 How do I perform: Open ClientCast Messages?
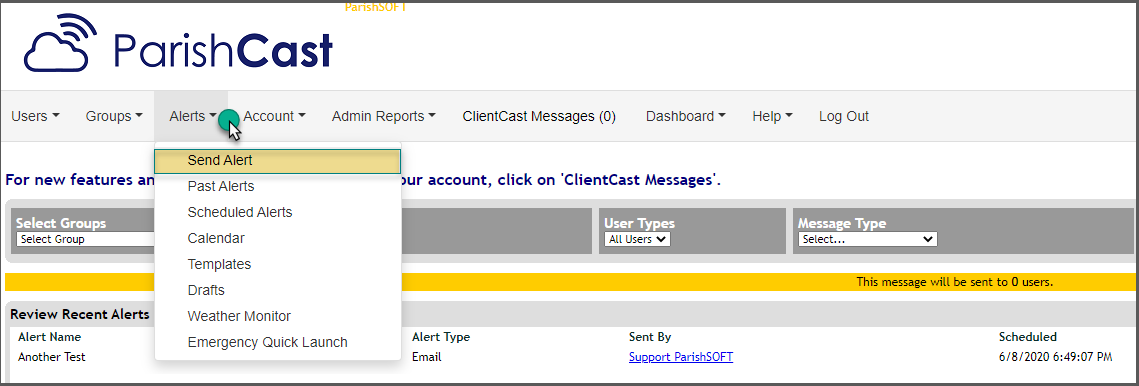(x=539, y=116)
